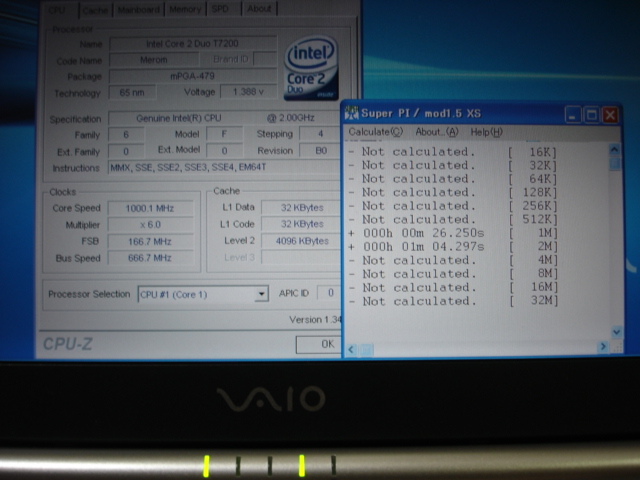
Task: Open the About tab in CPU-Z
Action: coord(259,9)
